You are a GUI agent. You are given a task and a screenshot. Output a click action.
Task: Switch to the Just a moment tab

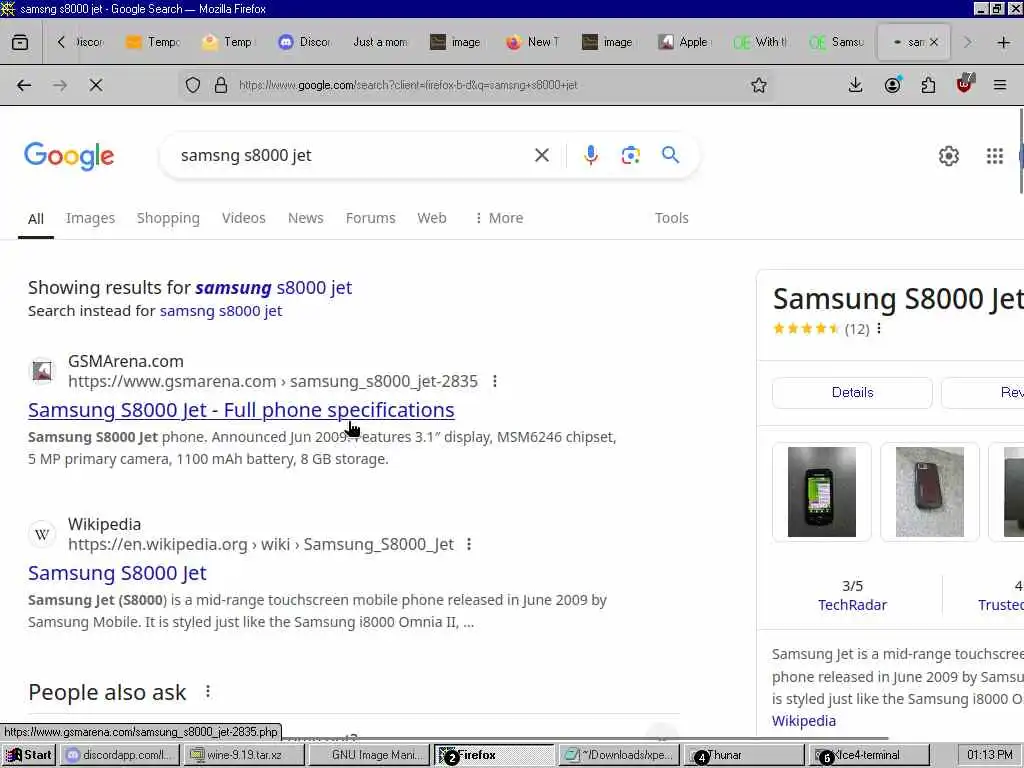click(x=380, y=42)
